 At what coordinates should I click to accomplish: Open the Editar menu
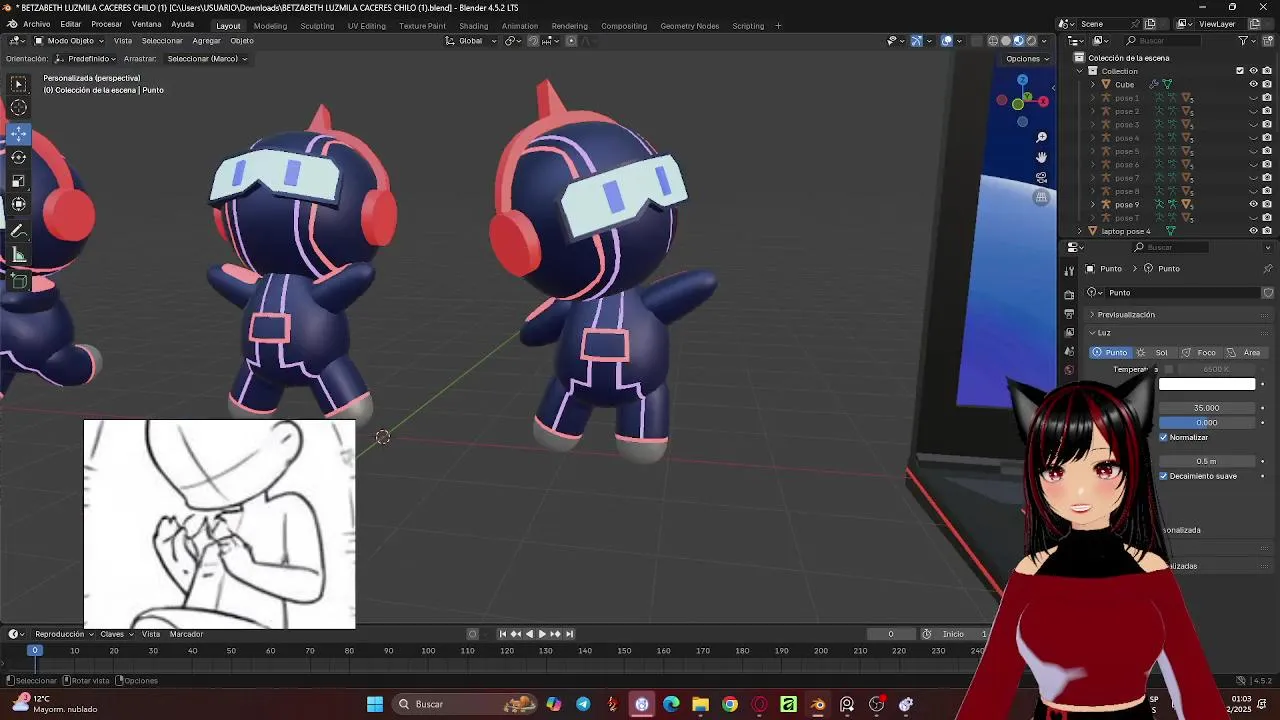(70, 24)
